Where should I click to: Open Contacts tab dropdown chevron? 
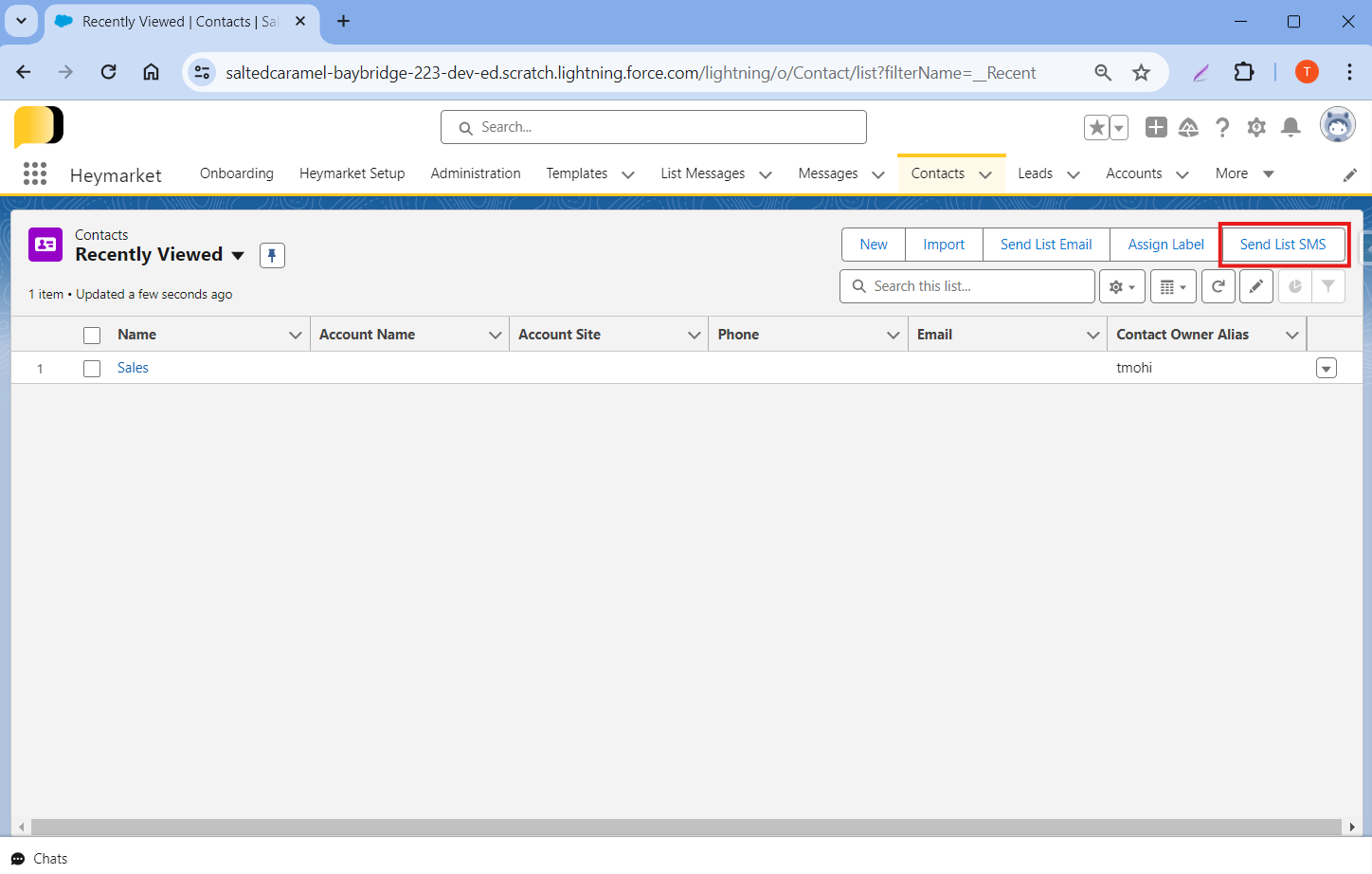pyautogui.click(x=985, y=174)
